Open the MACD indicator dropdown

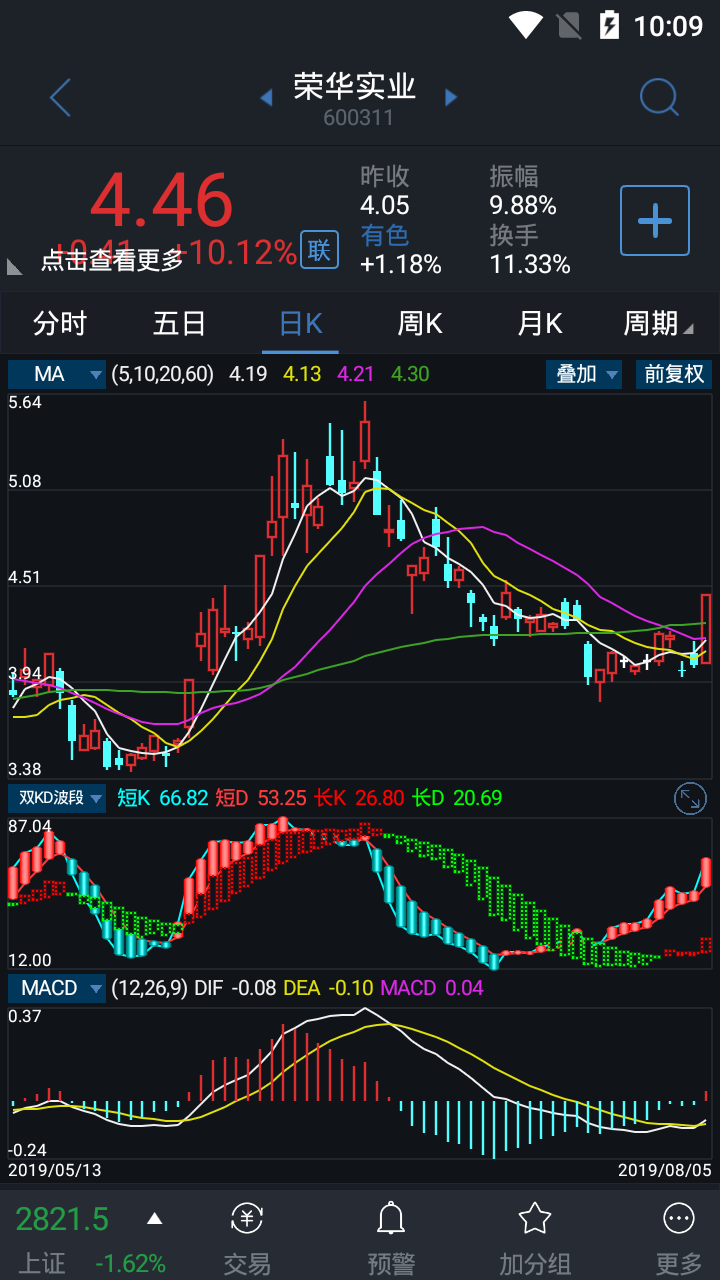(x=57, y=988)
